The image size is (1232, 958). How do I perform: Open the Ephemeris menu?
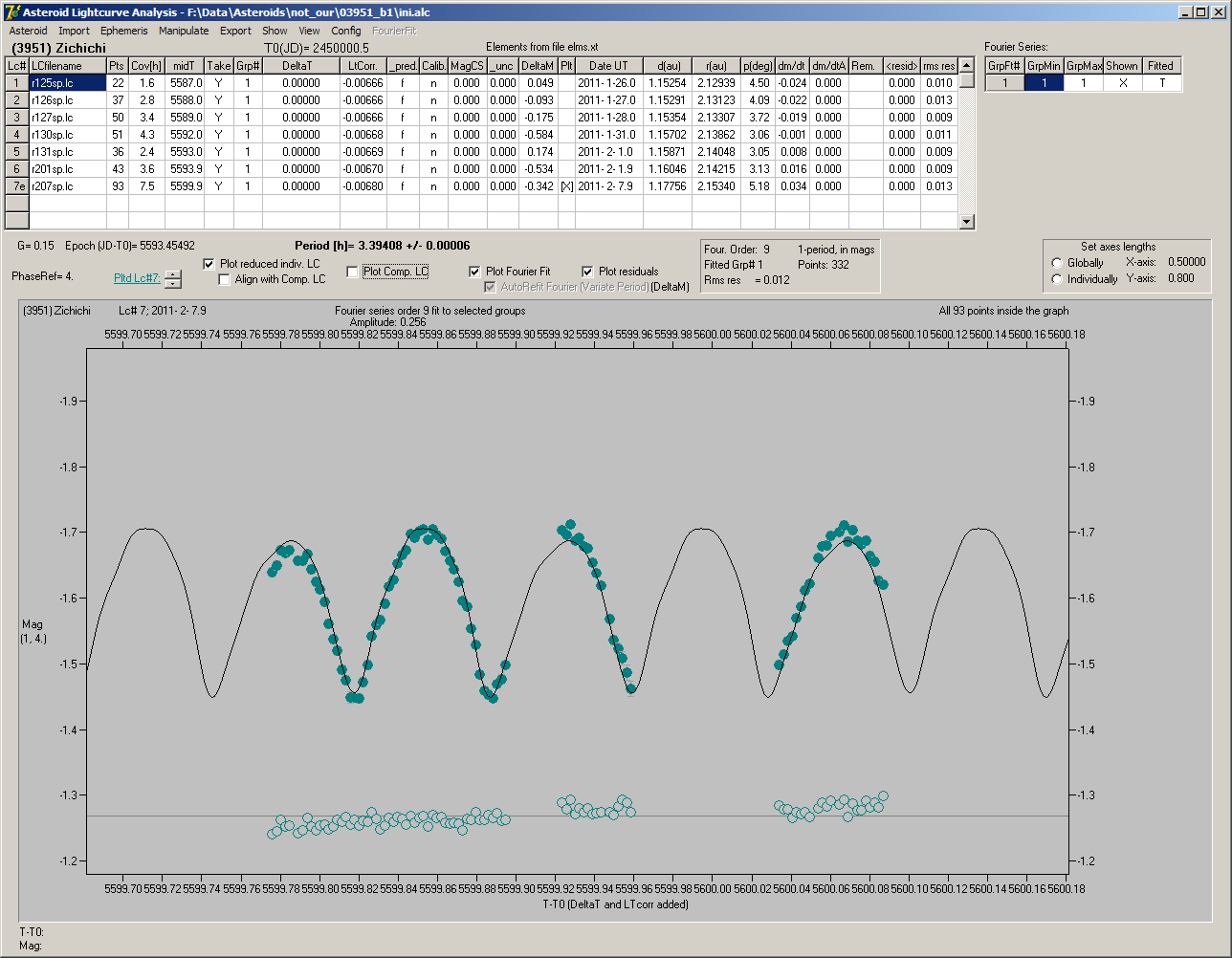(123, 31)
